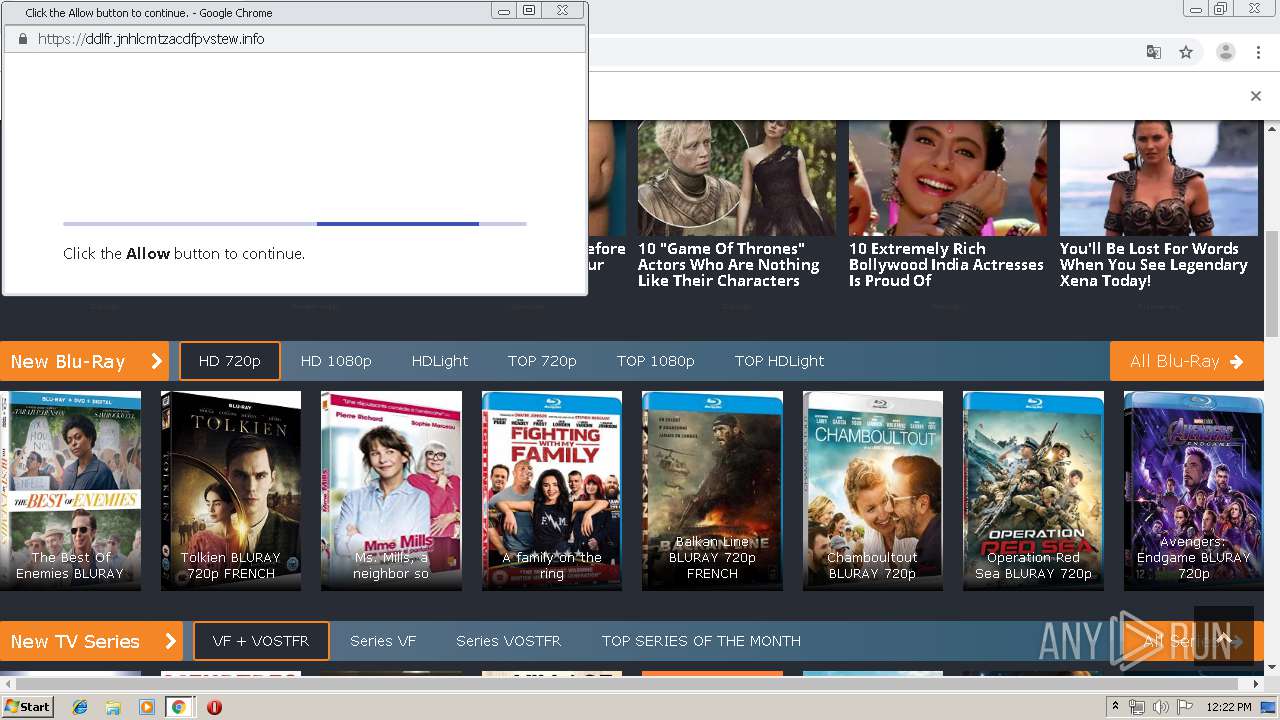
Task: Click the back-to-top arrow button
Action: click(x=1223, y=636)
